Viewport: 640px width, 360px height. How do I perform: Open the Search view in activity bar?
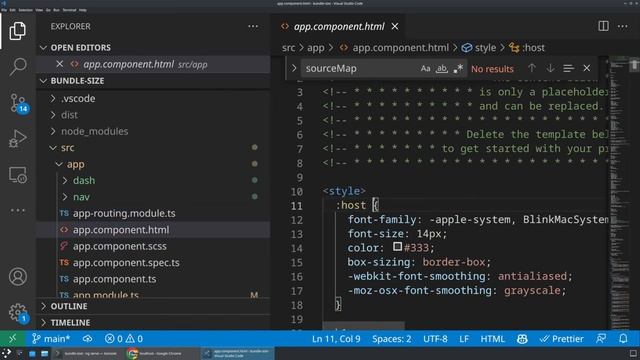[18, 66]
